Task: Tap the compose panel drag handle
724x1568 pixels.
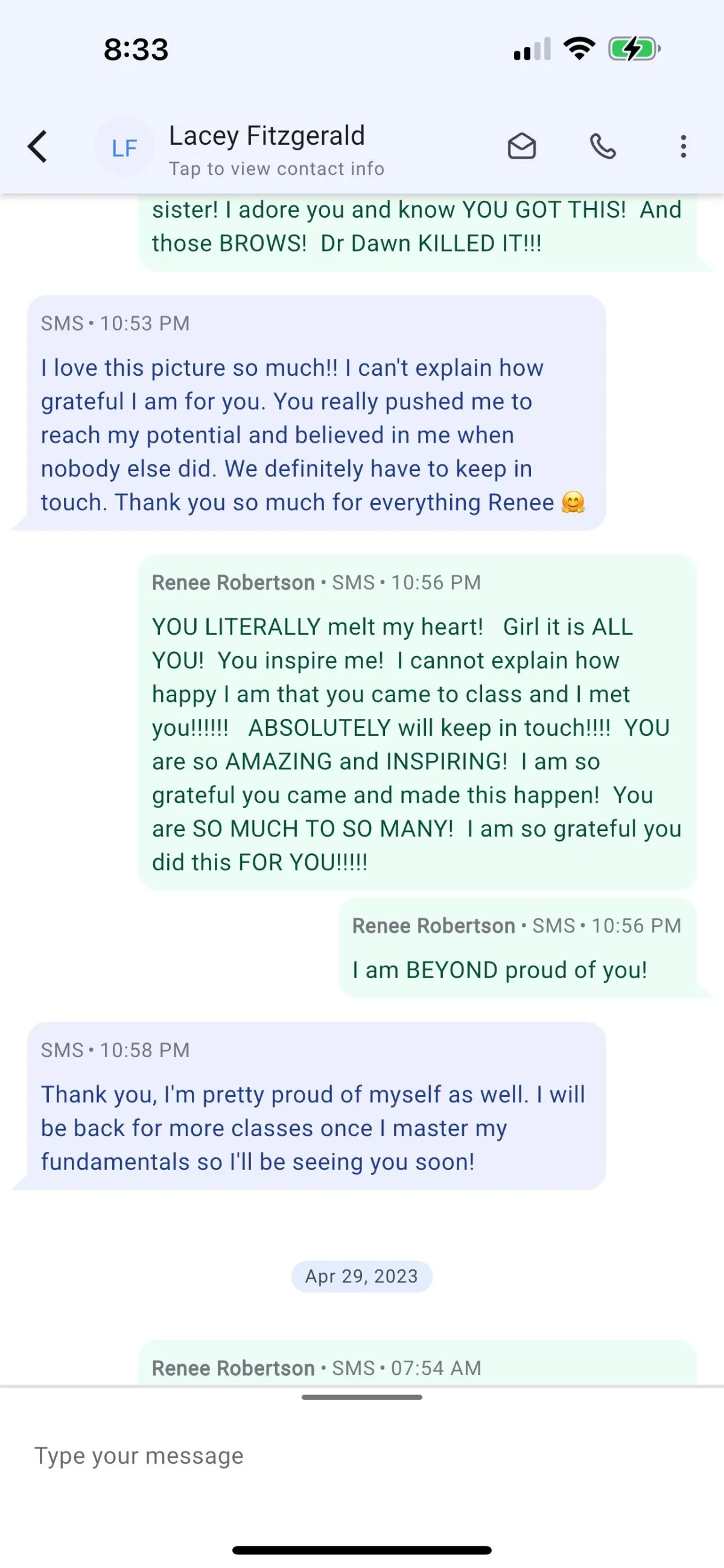Action: (361, 1397)
